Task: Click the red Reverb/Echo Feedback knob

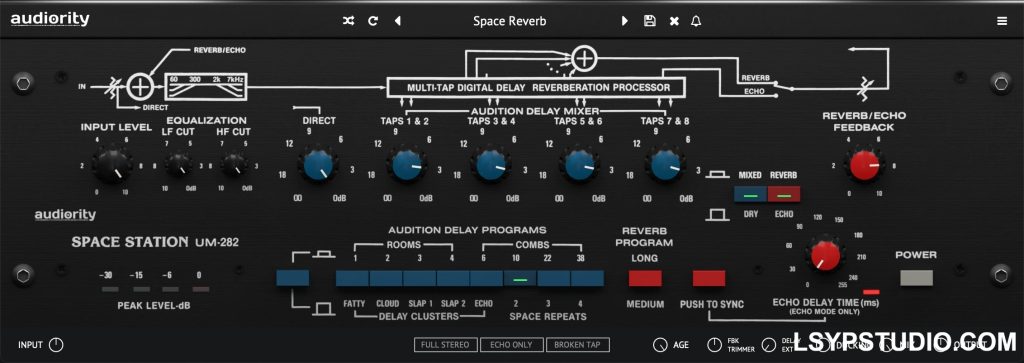Action: point(866,164)
